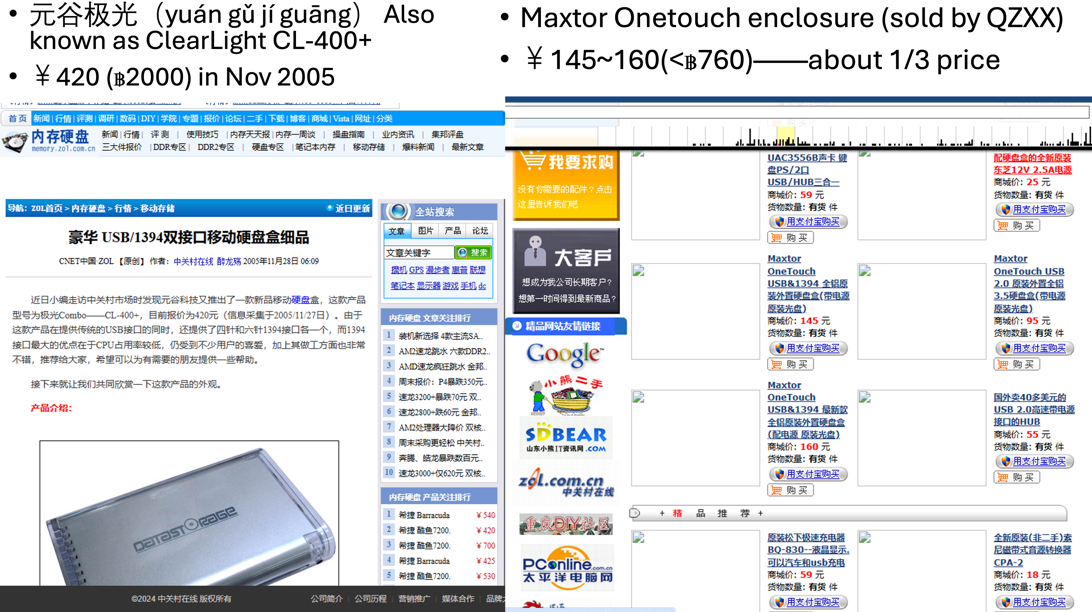Select the 产品 search tab

(453, 231)
